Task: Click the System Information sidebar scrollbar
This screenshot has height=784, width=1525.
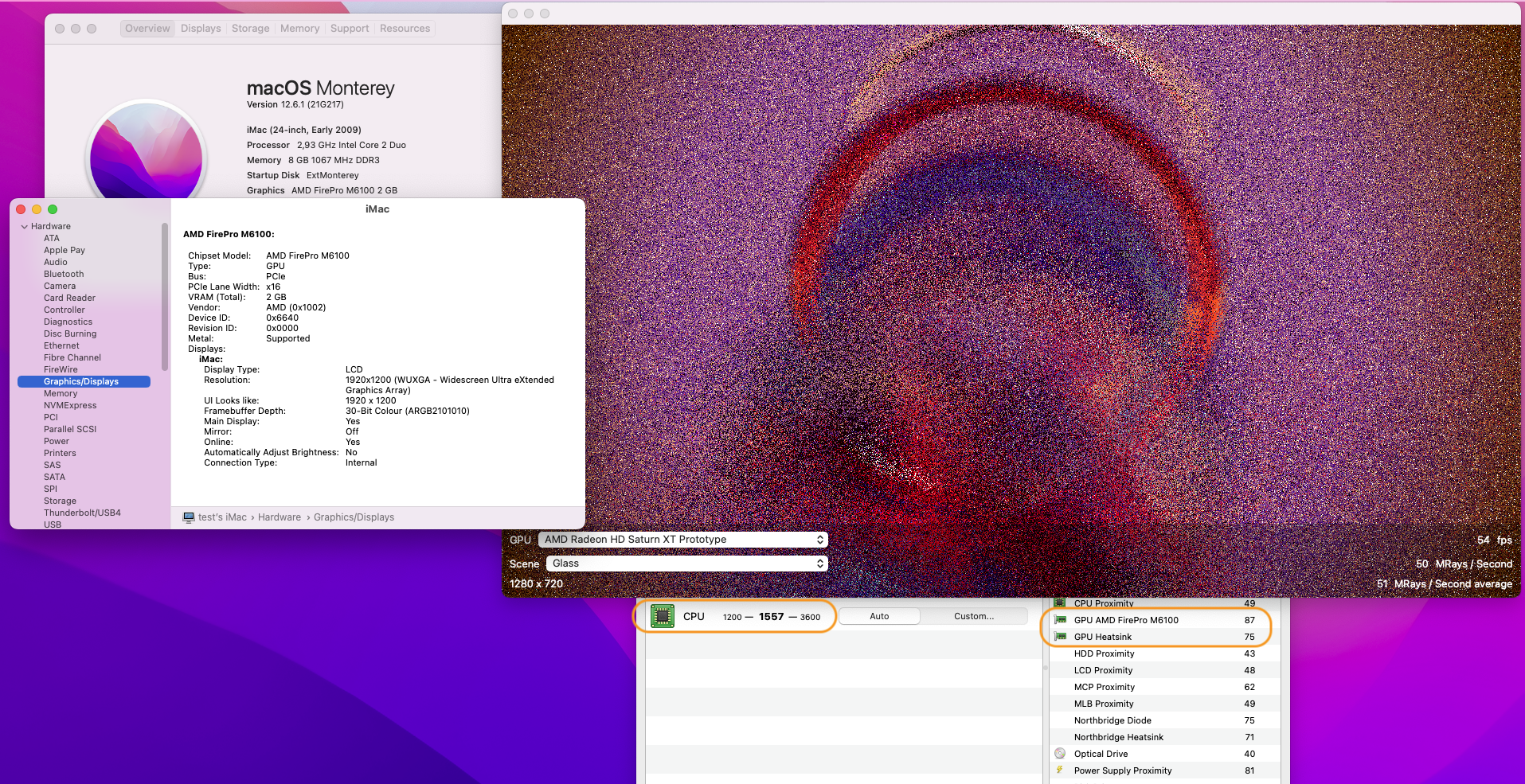Action: pyautogui.click(x=165, y=296)
